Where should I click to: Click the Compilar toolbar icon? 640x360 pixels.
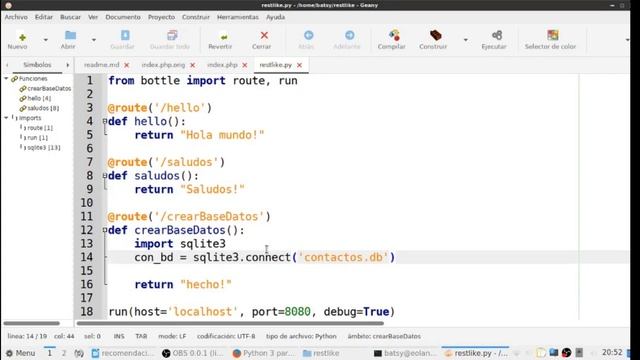click(x=394, y=36)
